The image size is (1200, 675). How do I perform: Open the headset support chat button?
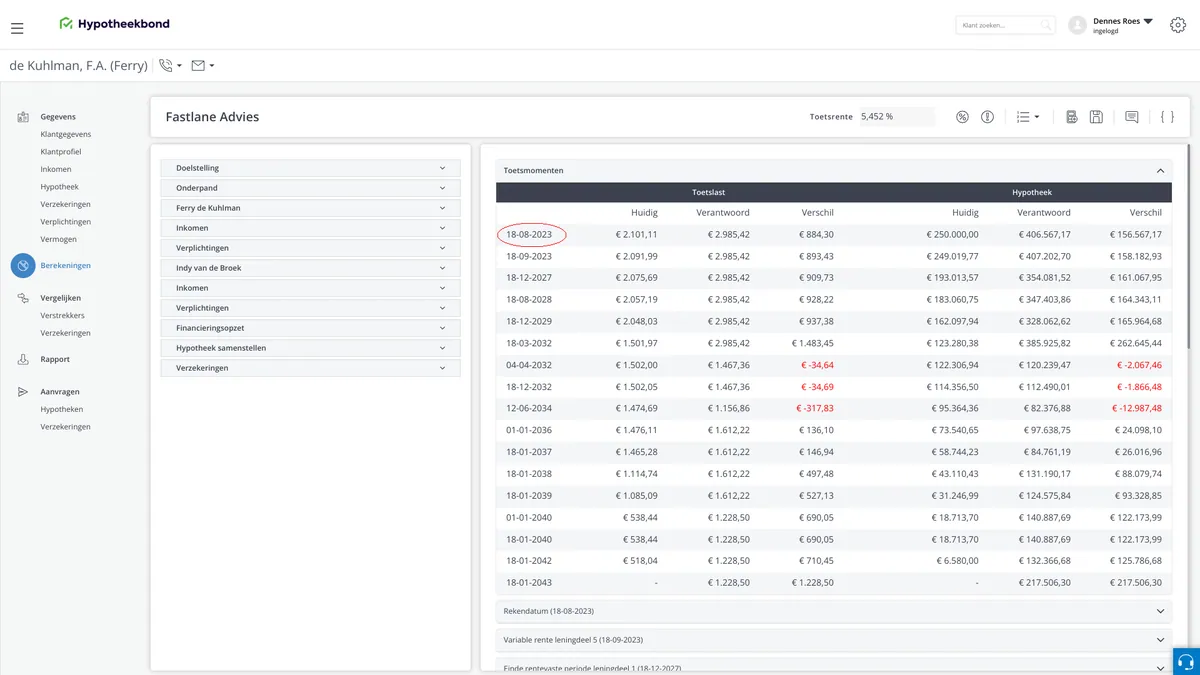tap(1186, 662)
